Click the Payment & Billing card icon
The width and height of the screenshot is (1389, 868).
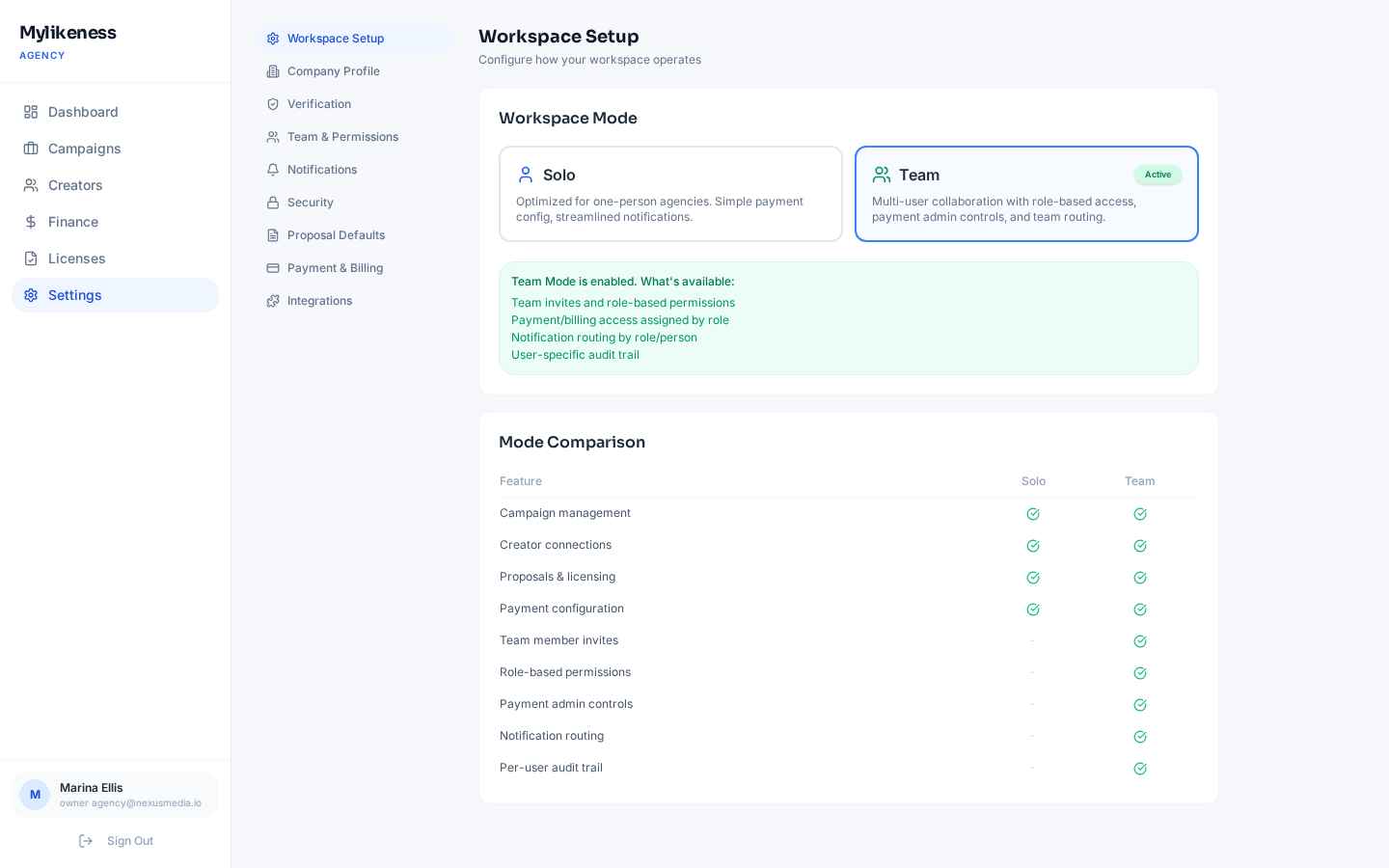(273, 268)
